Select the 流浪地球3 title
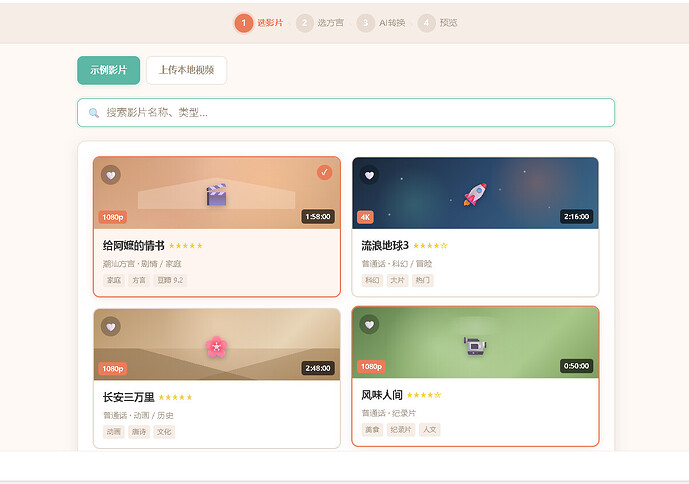This screenshot has width=689, height=484. point(385,246)
